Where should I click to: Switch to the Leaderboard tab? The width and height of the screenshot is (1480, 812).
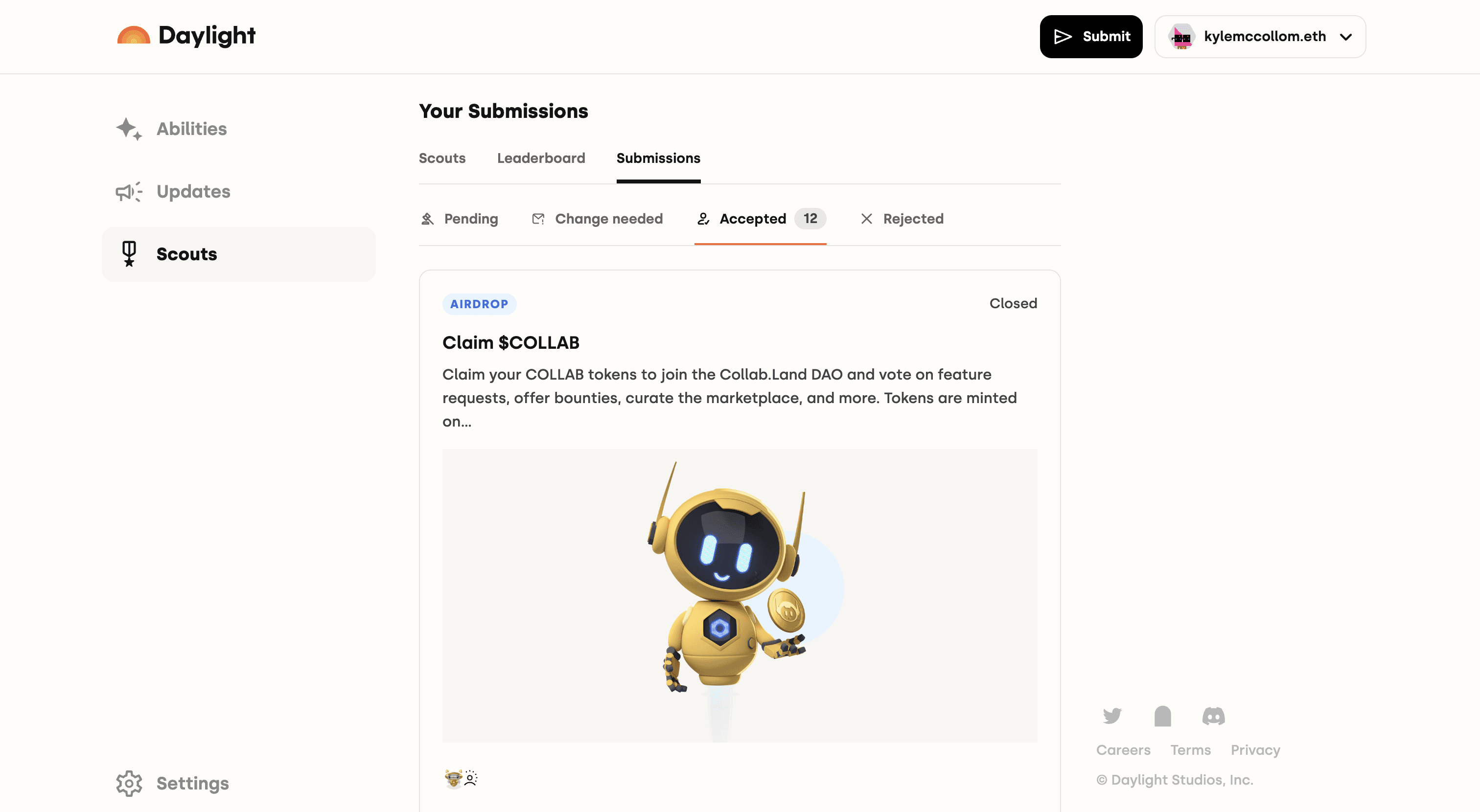[541, 158]
